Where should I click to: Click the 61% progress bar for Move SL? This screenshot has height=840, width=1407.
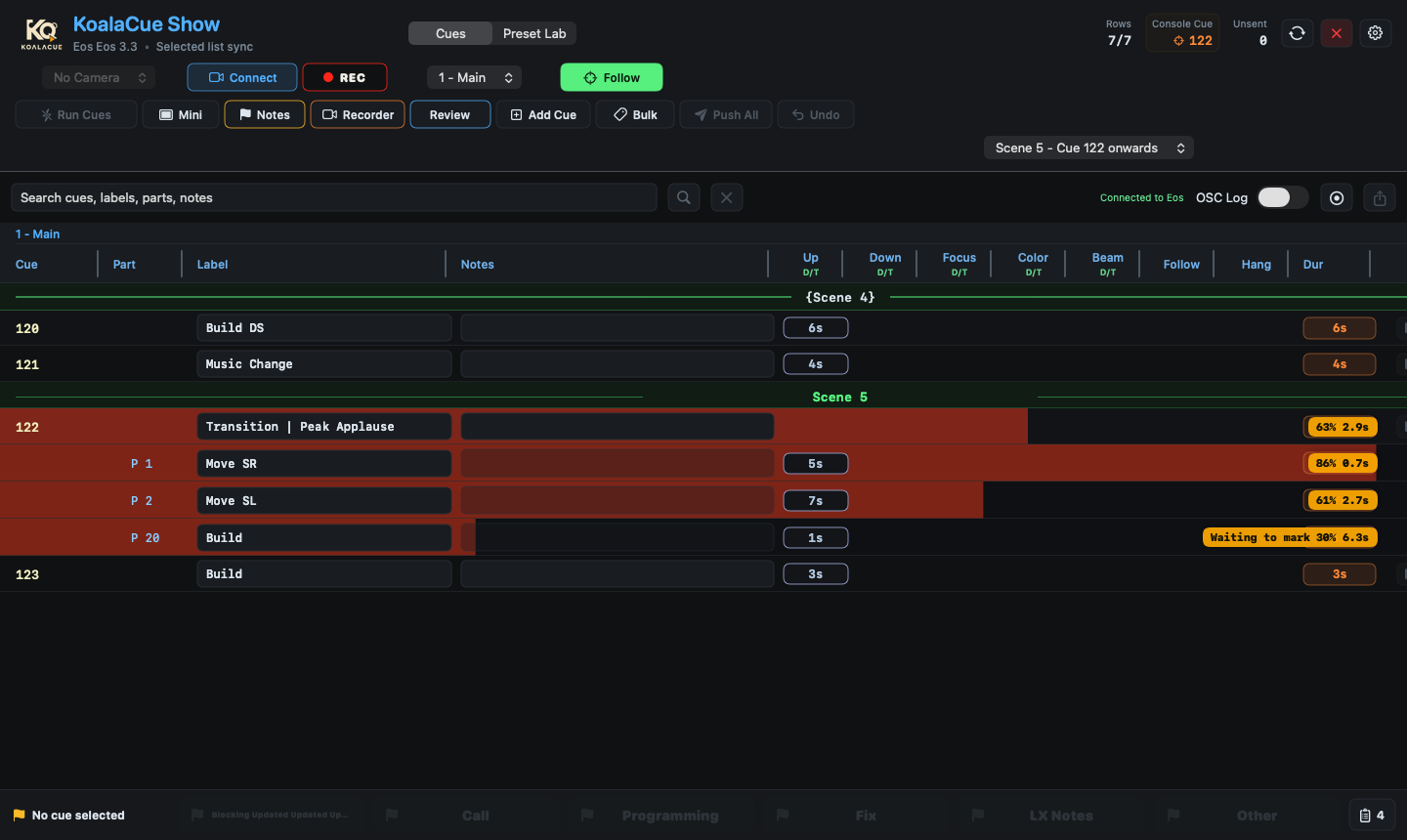click(x=1342, y=500)
